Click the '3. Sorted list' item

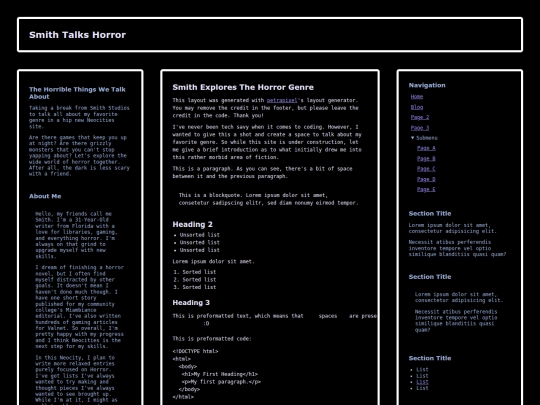[x=195, y=287]
